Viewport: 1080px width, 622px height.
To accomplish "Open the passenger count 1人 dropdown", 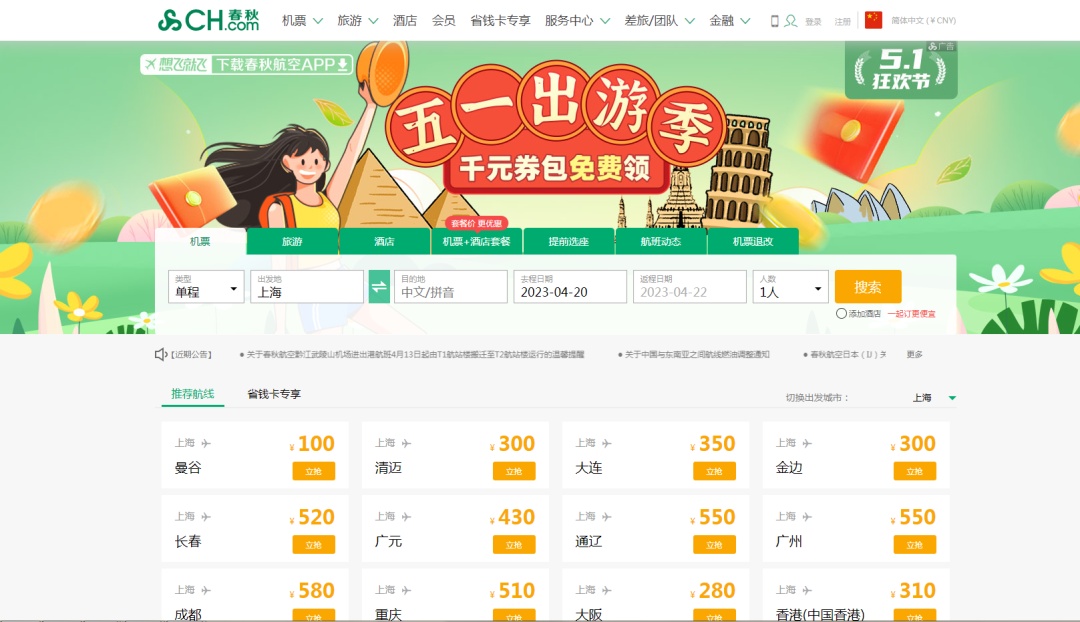I will [x=791, y=287].
